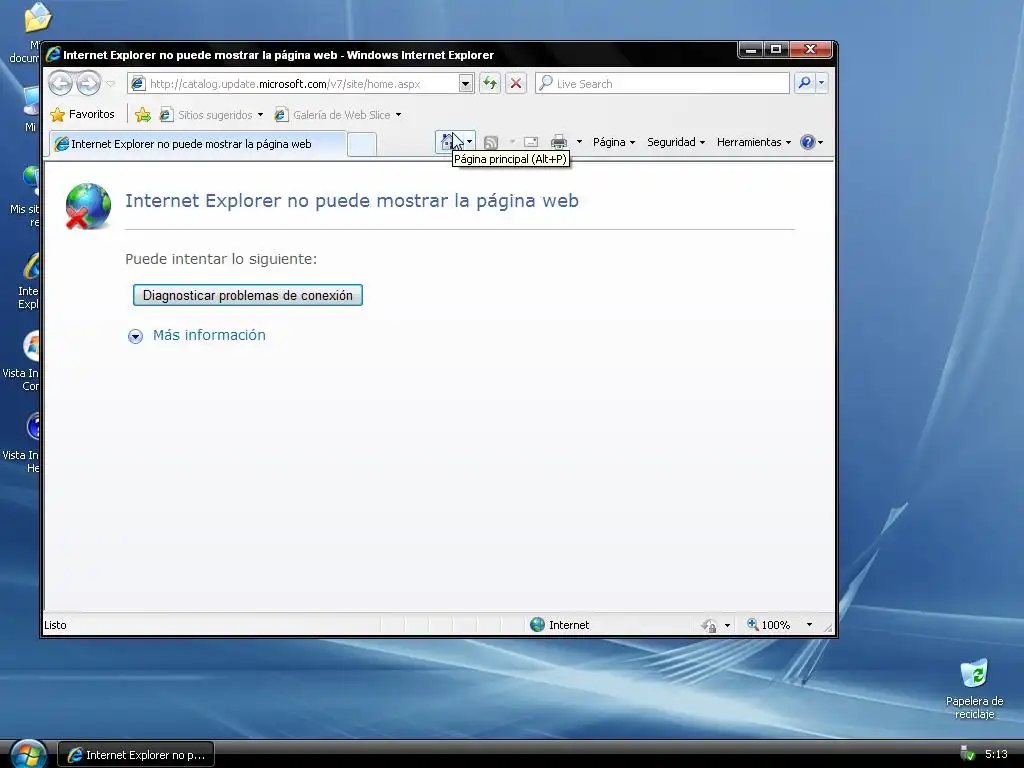Click the RSS feeds icon
The image size is (1024, 768).
pyautogui.click(x=491, y=142)
